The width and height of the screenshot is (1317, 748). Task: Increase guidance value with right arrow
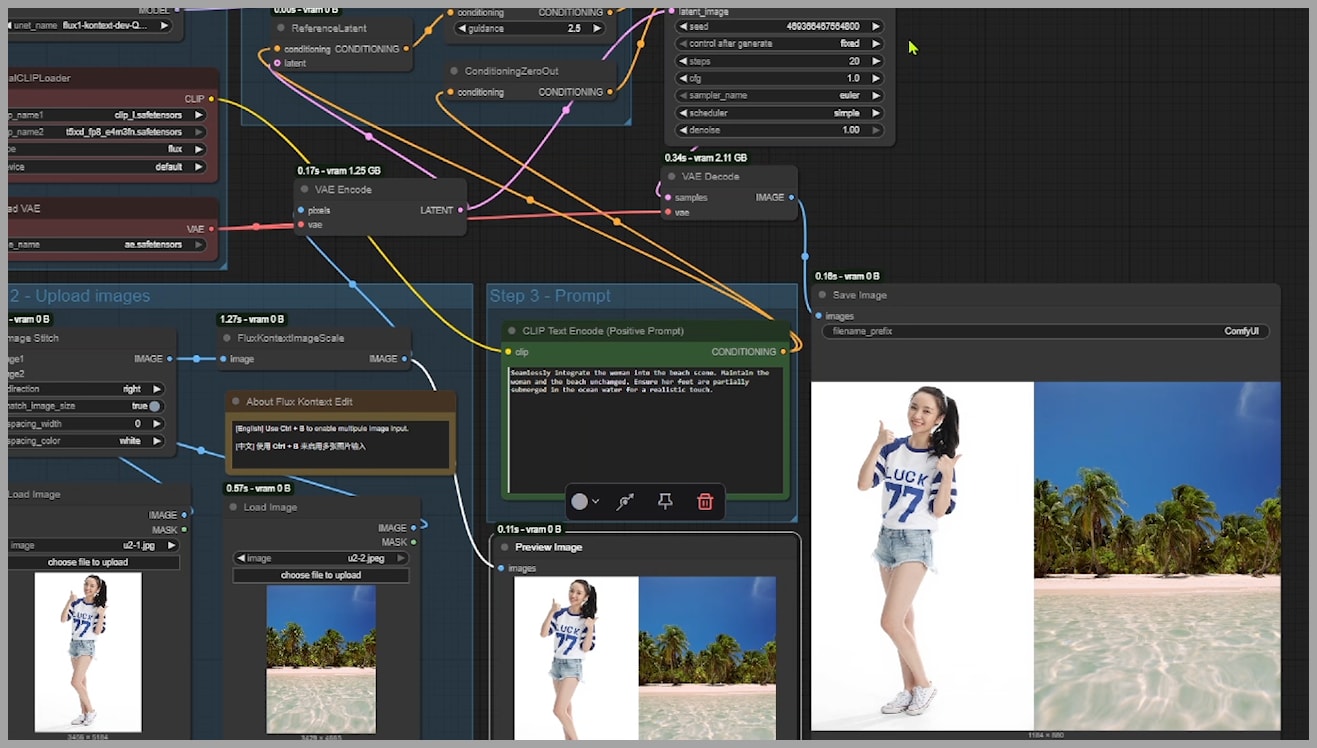[598, 28]
